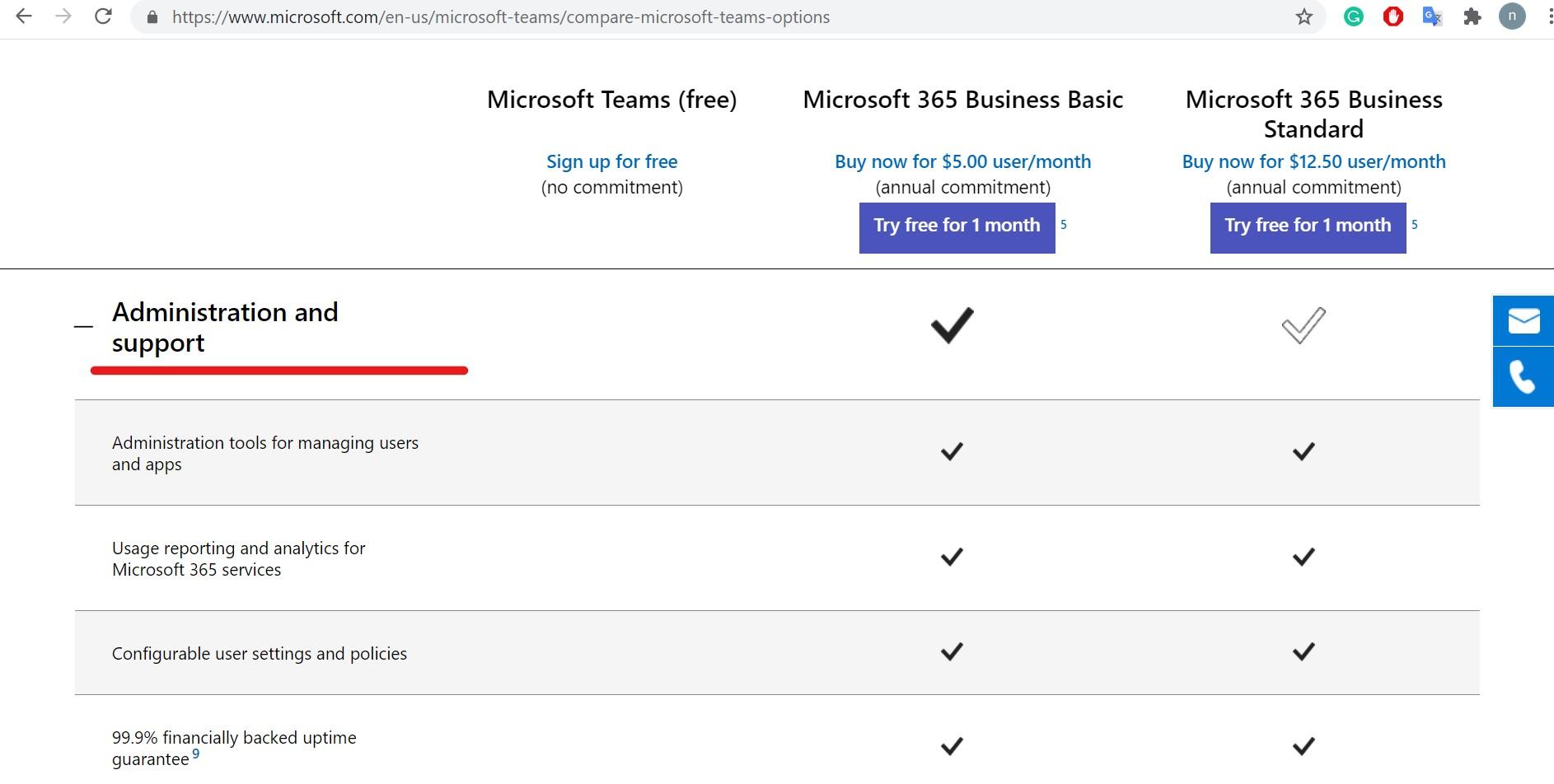Click the phone call contact icon
Viewport: 1554px width, 784px height.
(1523, 377)
